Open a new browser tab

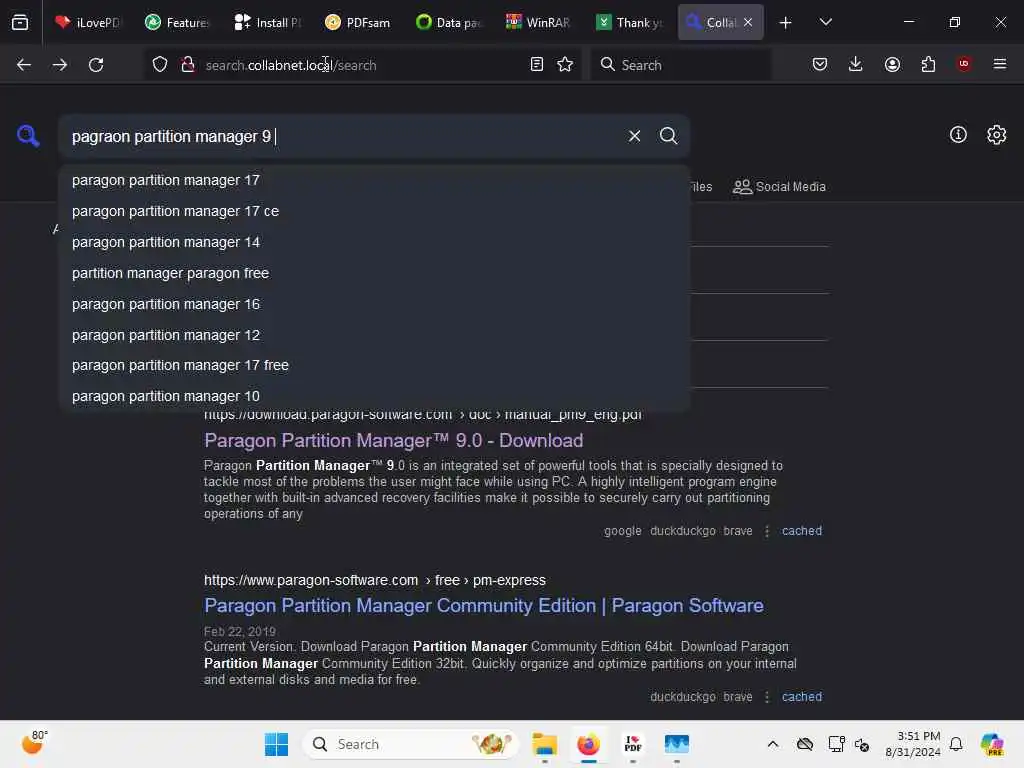tap(785, 23)
